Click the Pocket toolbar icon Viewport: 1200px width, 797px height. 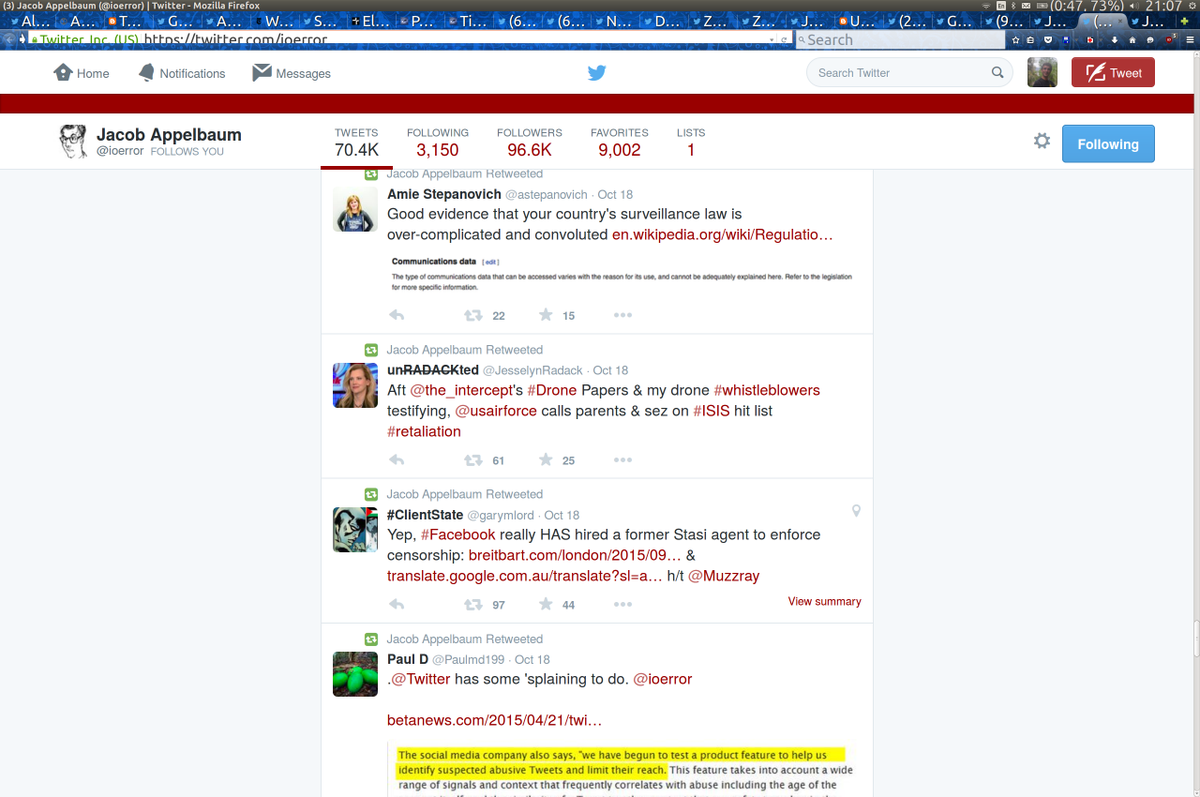click(x=1048, y=40)
